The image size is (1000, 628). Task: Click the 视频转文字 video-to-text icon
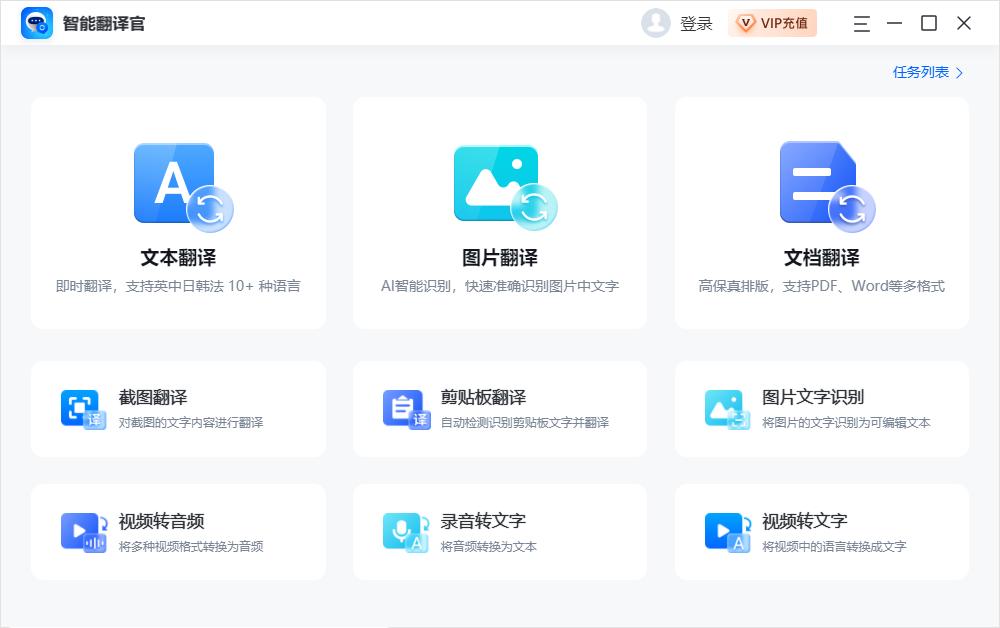(x=726, y=531)
